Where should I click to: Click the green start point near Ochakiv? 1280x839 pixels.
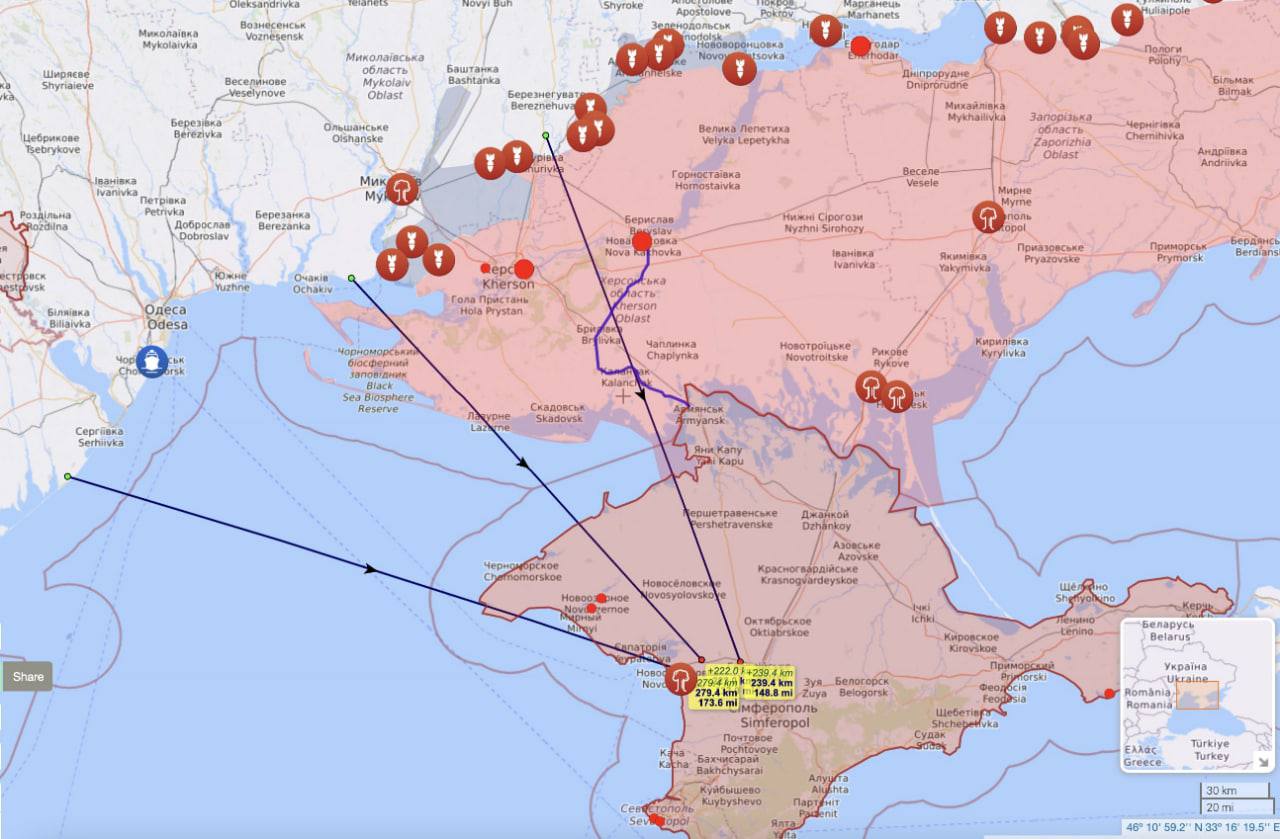(x=351, y=278)
